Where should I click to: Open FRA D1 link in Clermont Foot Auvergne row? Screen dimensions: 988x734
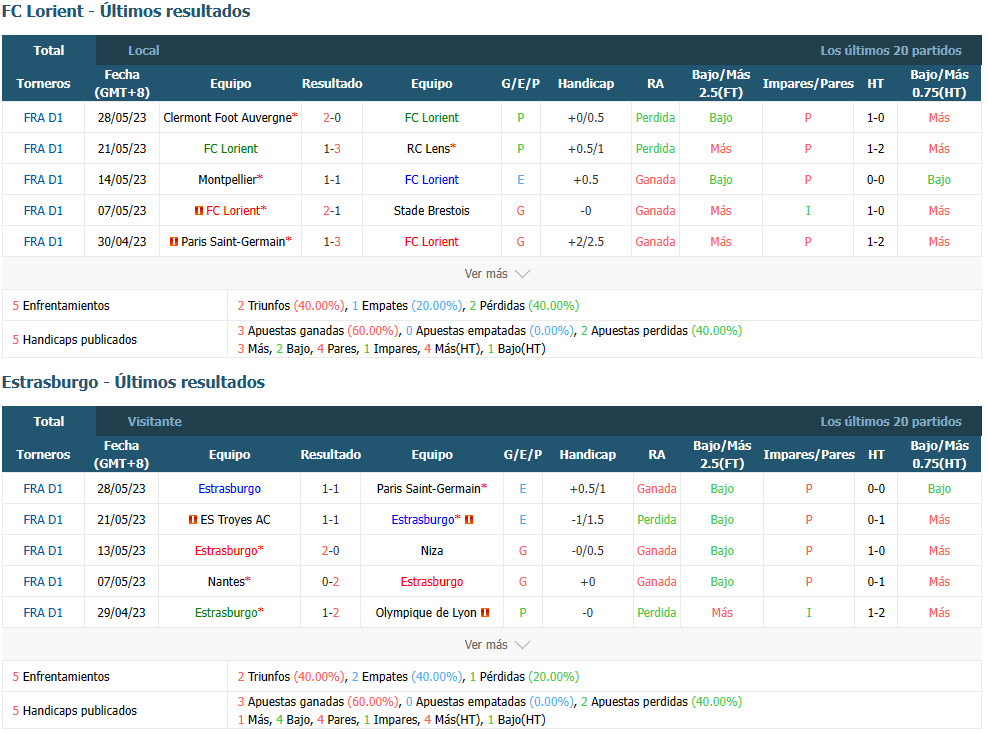click(x=43, y=118)
